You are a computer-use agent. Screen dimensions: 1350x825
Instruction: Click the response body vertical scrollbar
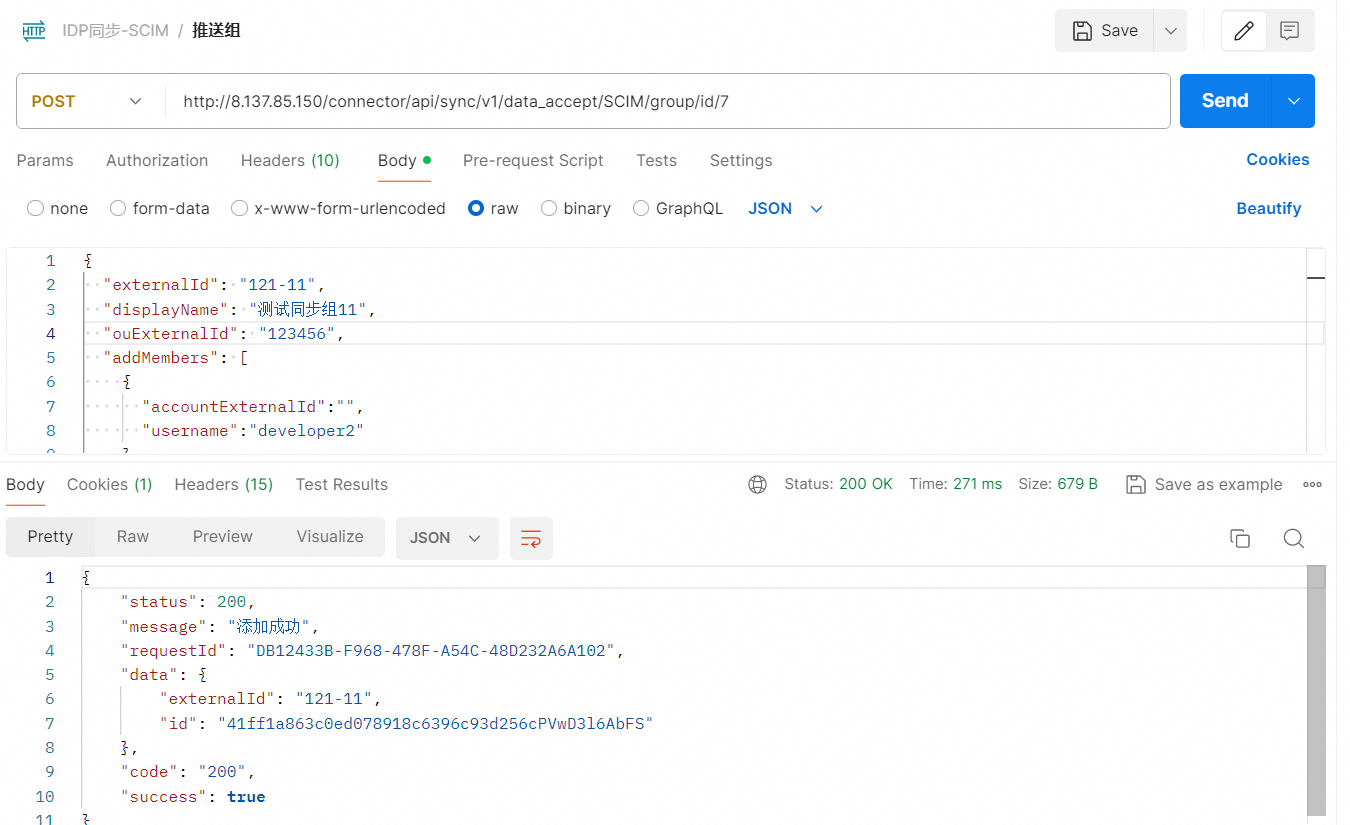click(x=1316, y=690)
